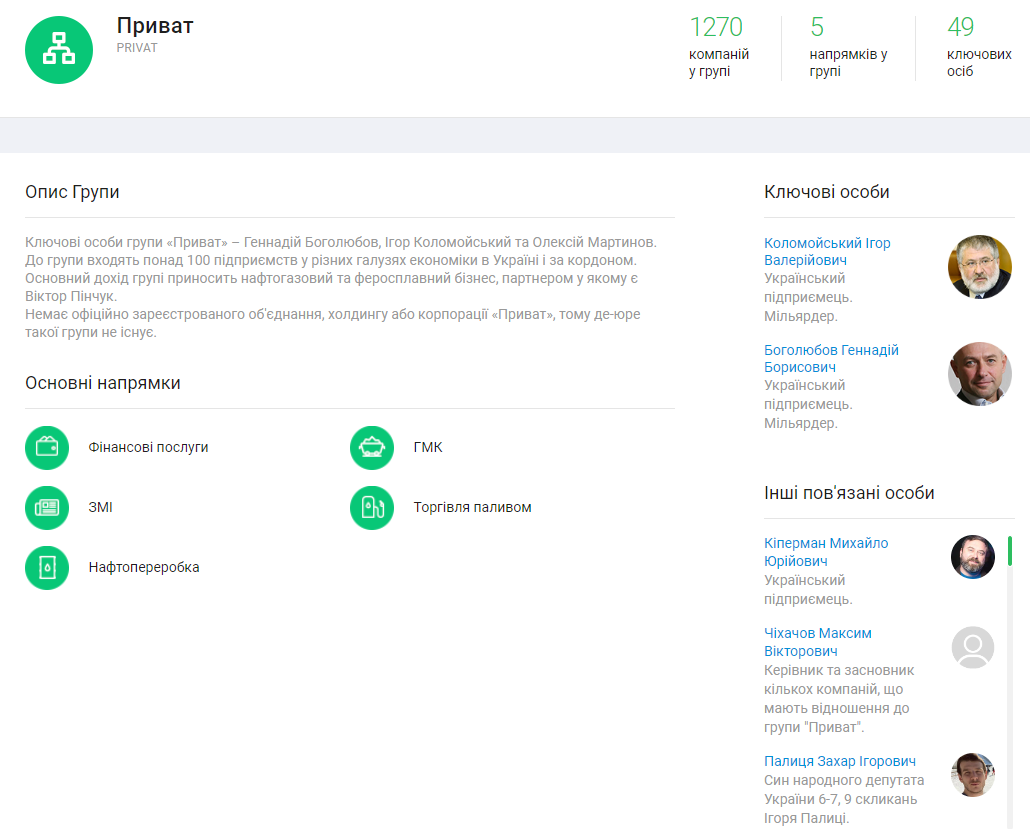This screenshot has height=829, width=1030.
Task: Go to Кіперман Михайло Юрійович profile
Action: click(825, 552)
